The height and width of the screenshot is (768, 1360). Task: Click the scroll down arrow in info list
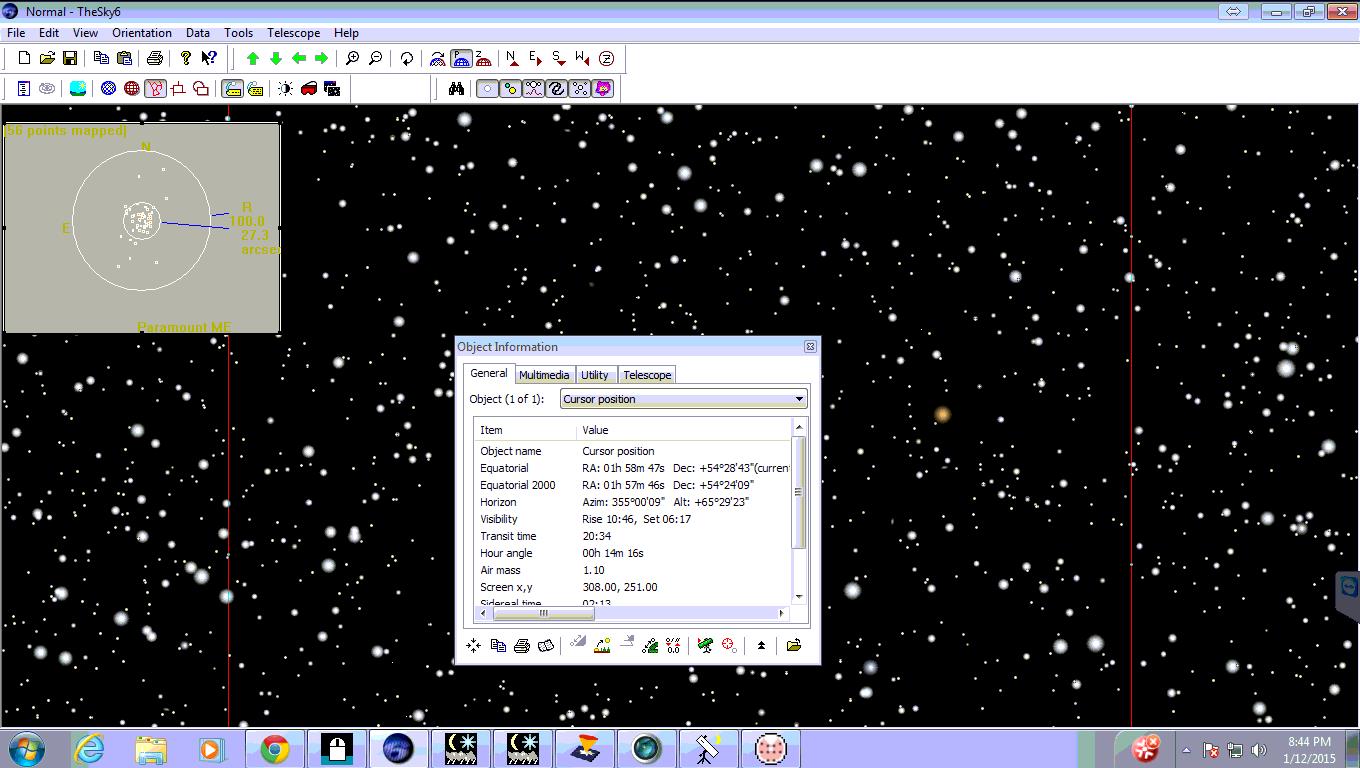coord(798,597)
